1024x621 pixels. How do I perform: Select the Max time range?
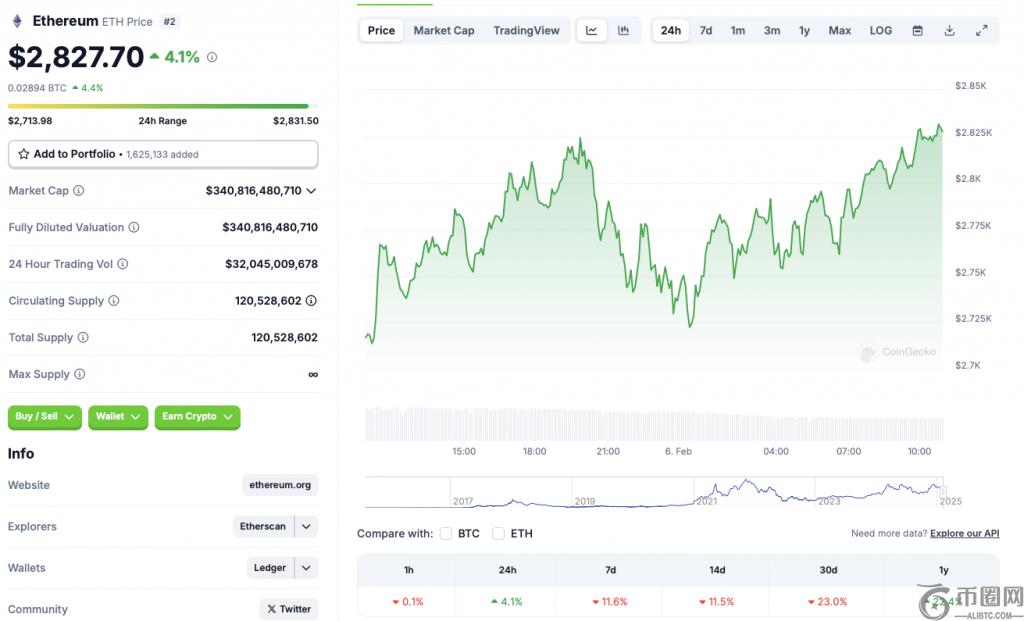[x=840, y=31]
